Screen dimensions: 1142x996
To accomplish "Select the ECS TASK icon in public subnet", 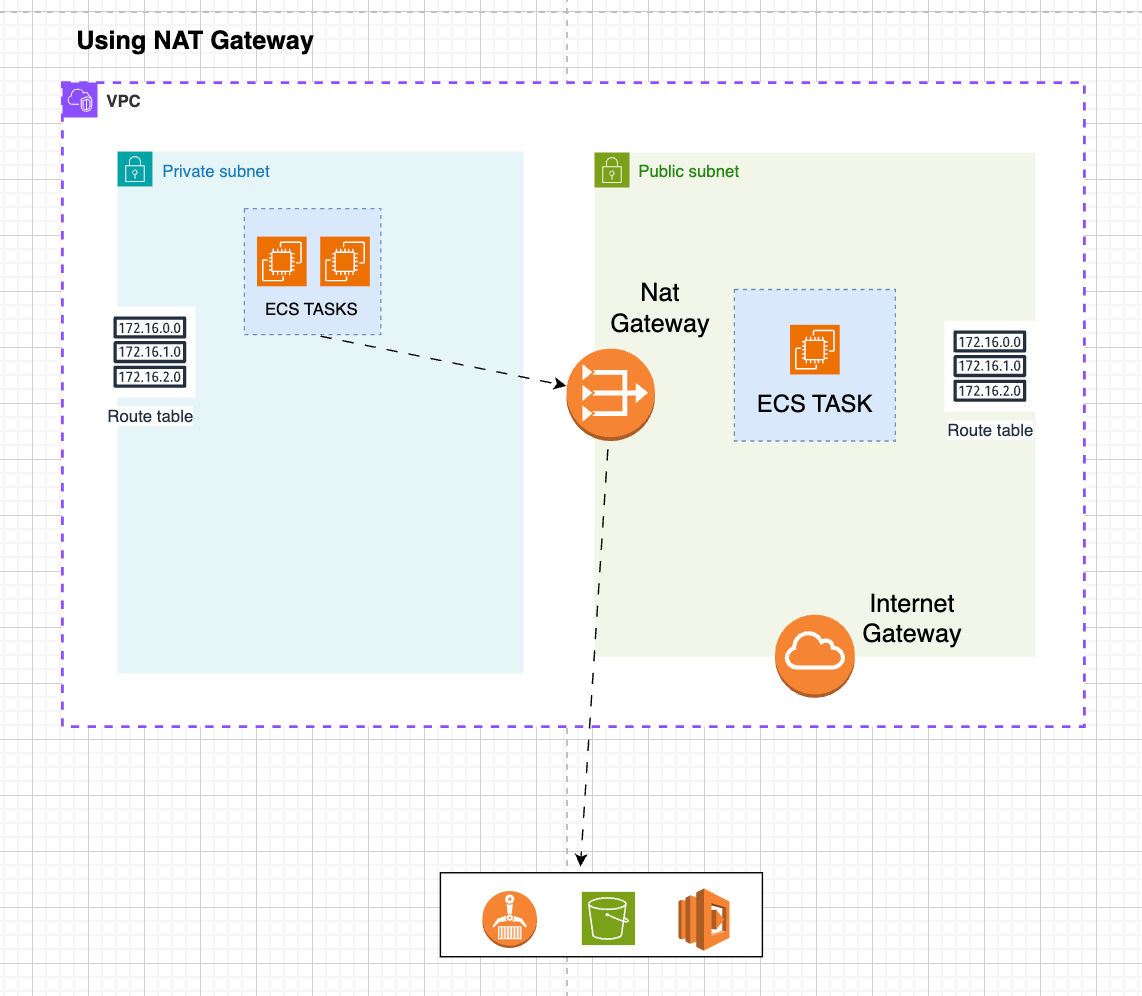I will point(815,349).
